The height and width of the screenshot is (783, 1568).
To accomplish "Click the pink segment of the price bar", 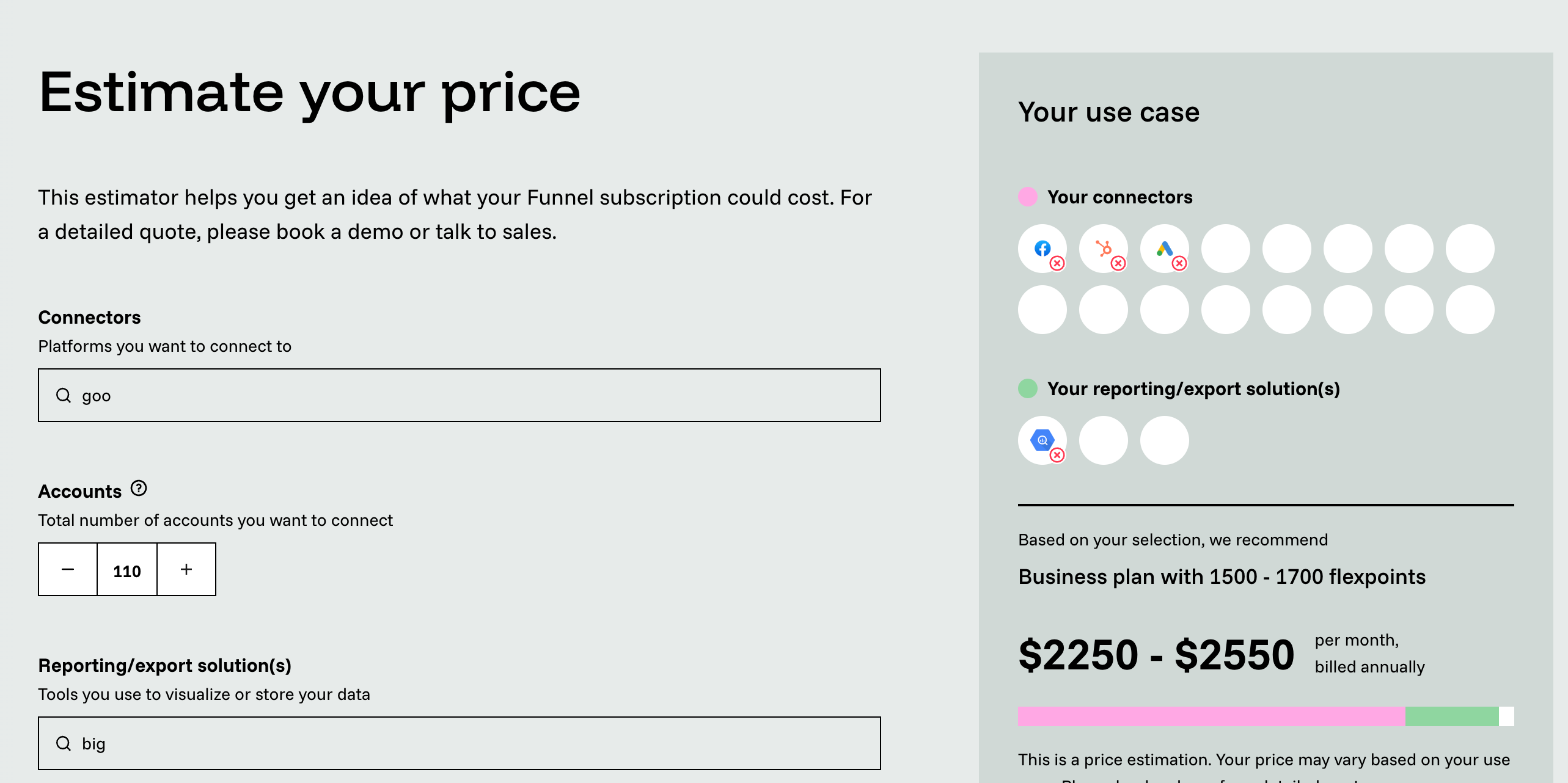I will pos(1212,716).
